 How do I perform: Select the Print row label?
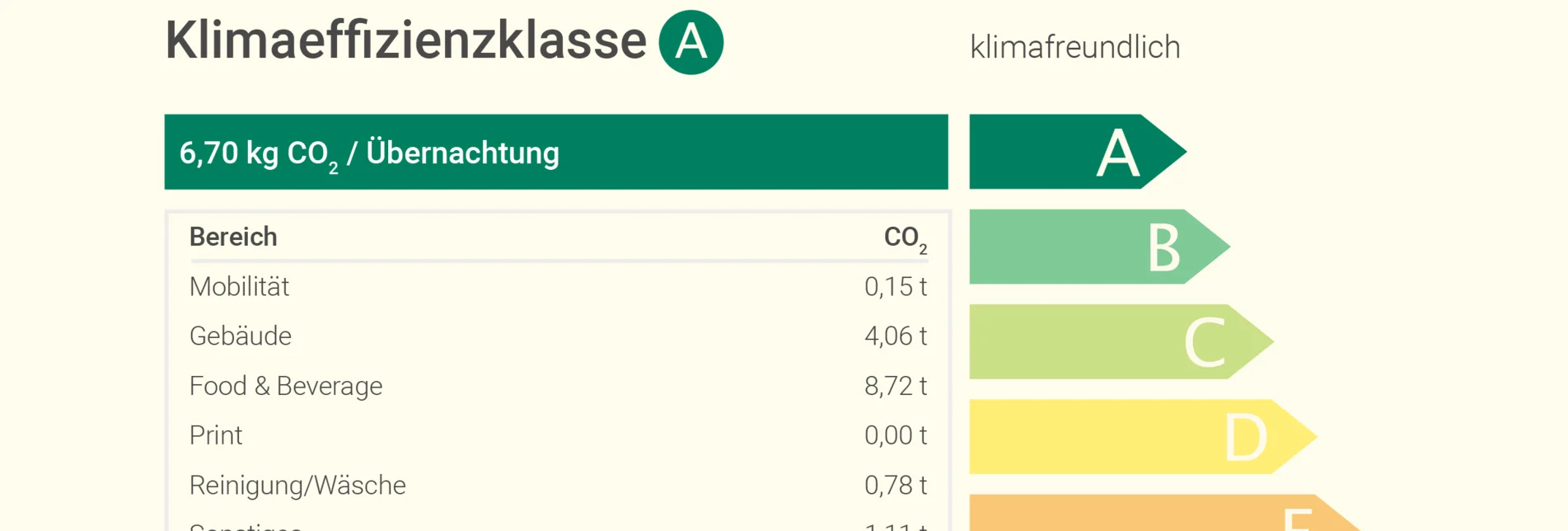point(216,435)
